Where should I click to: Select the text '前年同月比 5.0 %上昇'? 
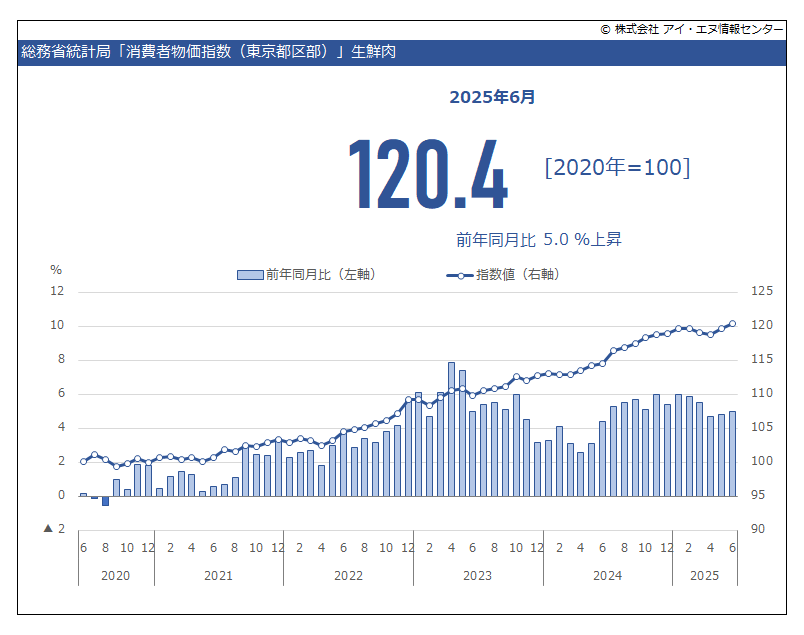pyautogui.click(x=539, y=240)
